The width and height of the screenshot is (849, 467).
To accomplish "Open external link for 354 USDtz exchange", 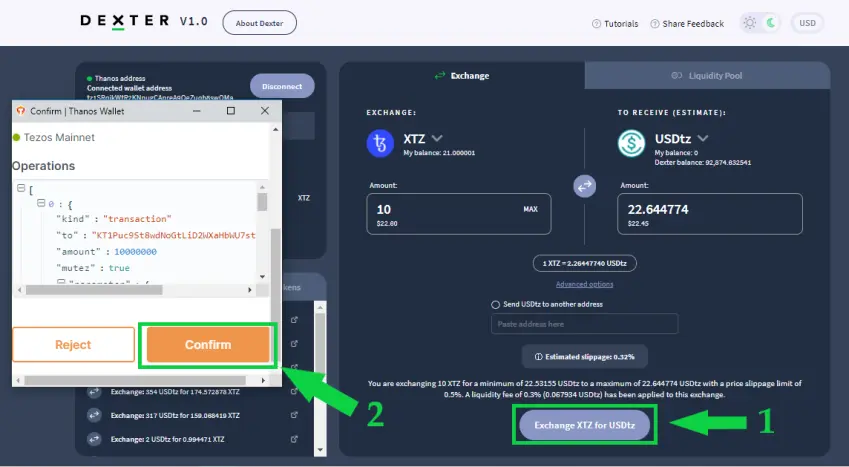I will coord(294,391).
